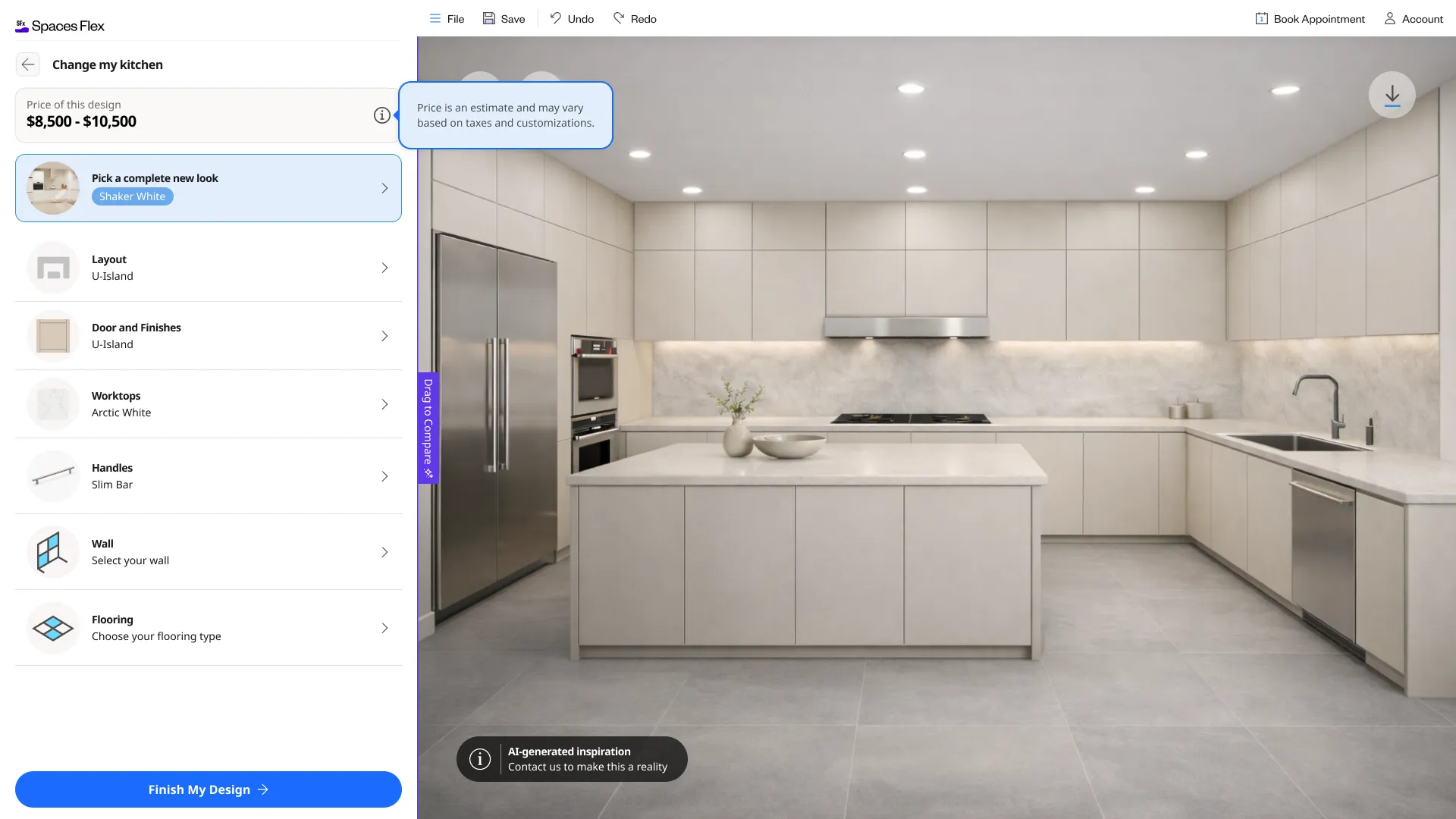Viewport: 1456px width, 819px height.
Task: Click the back arrow beside Change my kitchen
Action: coord(28,64)
